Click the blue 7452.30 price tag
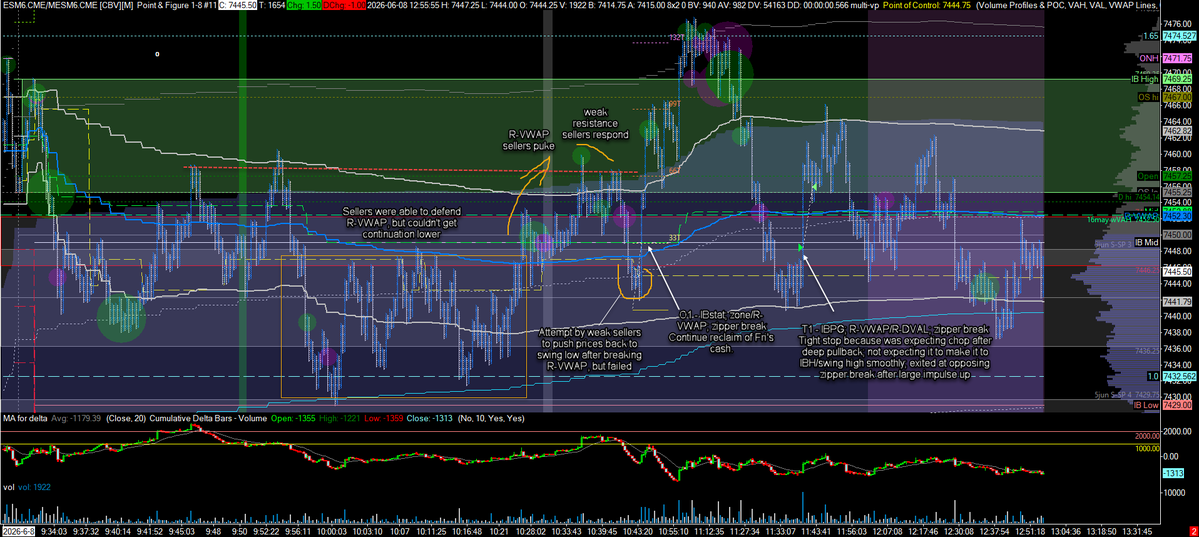1199x537 pixels. [x=1178, y=216]
